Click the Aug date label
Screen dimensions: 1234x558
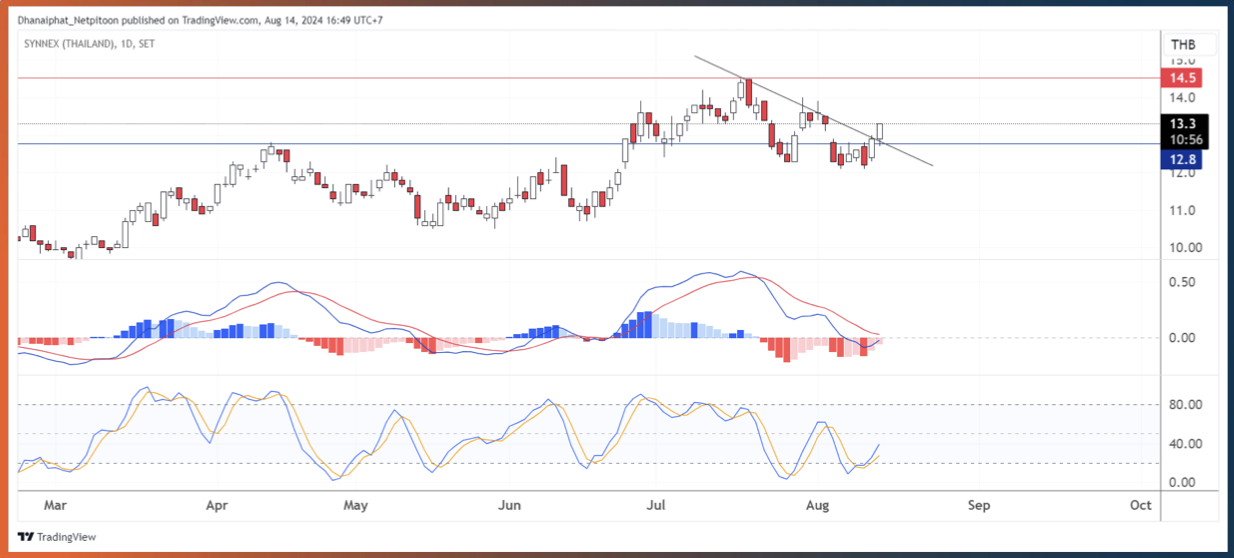click(x=818, y=505)
